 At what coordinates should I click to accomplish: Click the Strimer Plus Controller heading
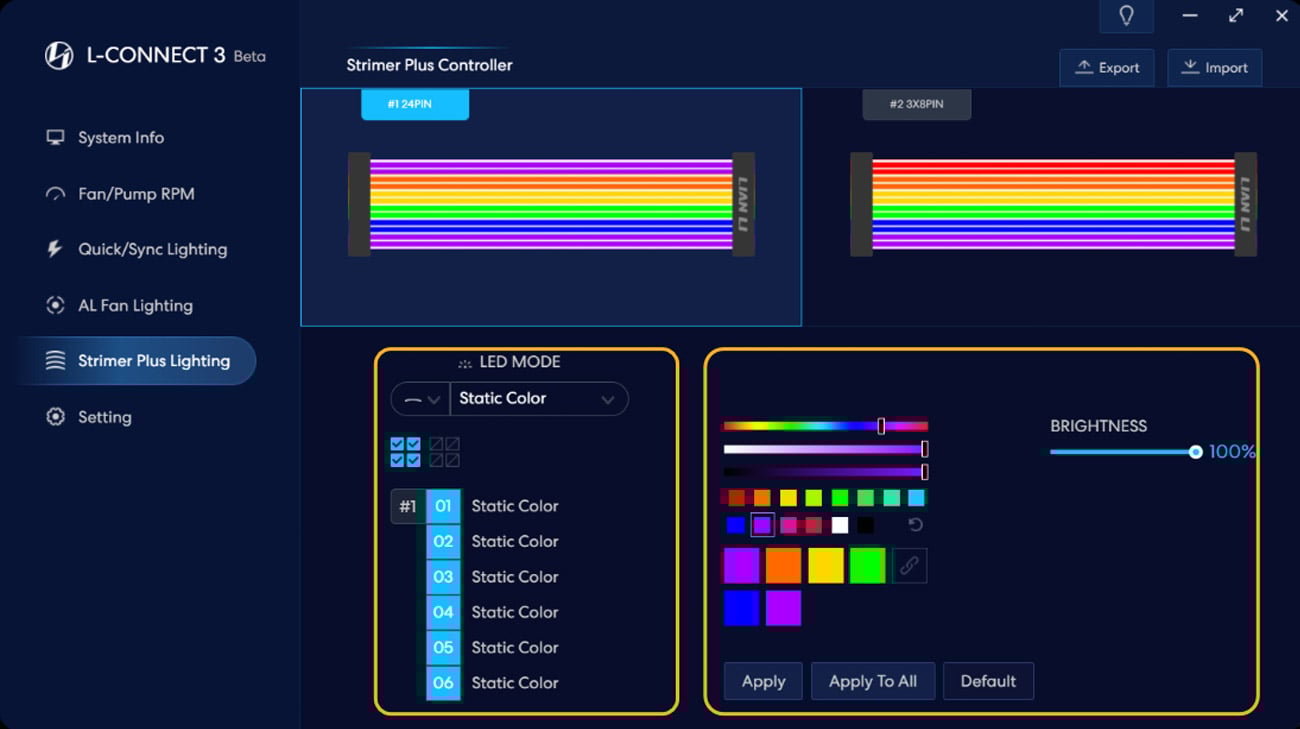coord(429,65)
